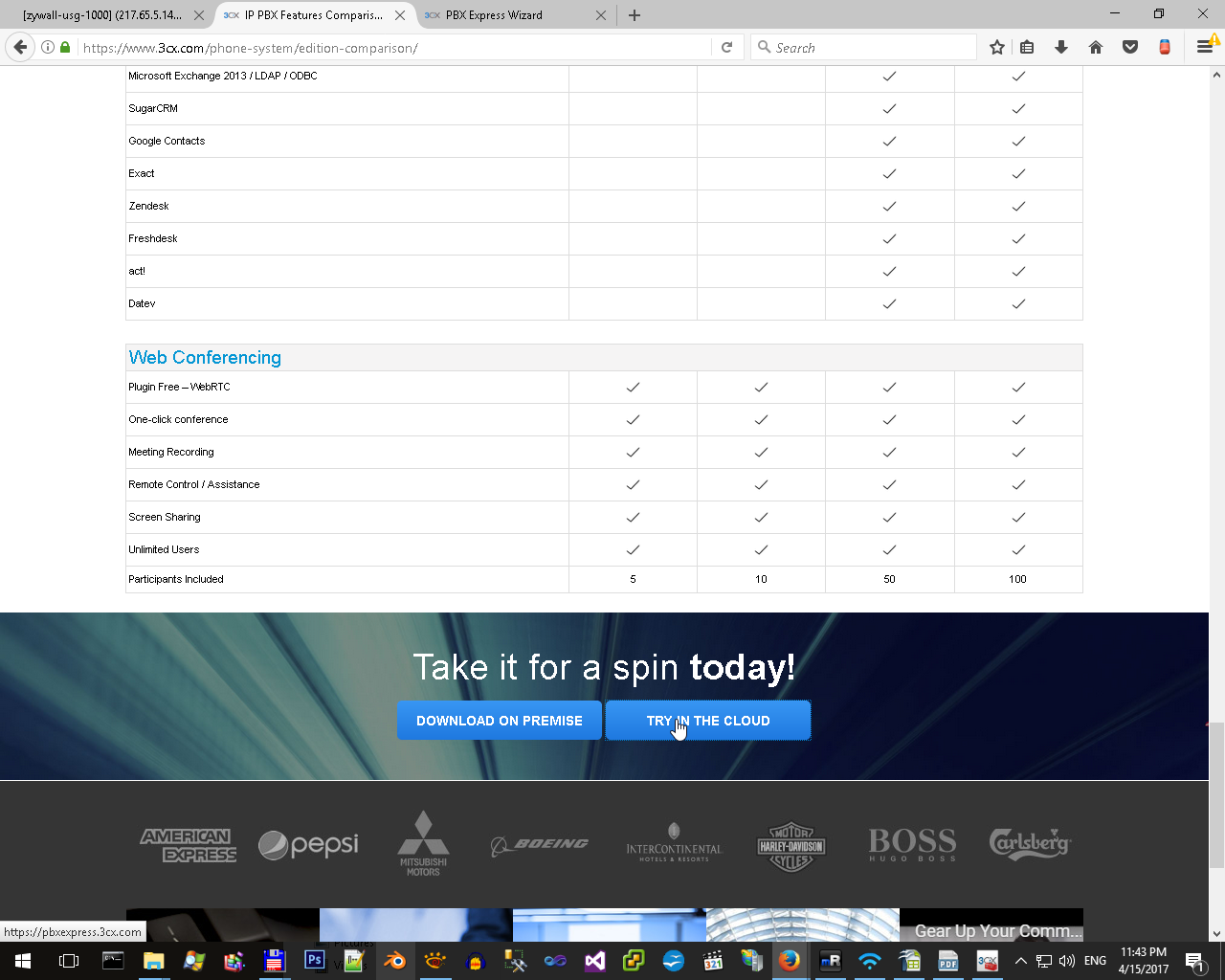The height and width of the screenshot is (980, 1225).
Task: Open a new browser tab
Action: [635, 15]
